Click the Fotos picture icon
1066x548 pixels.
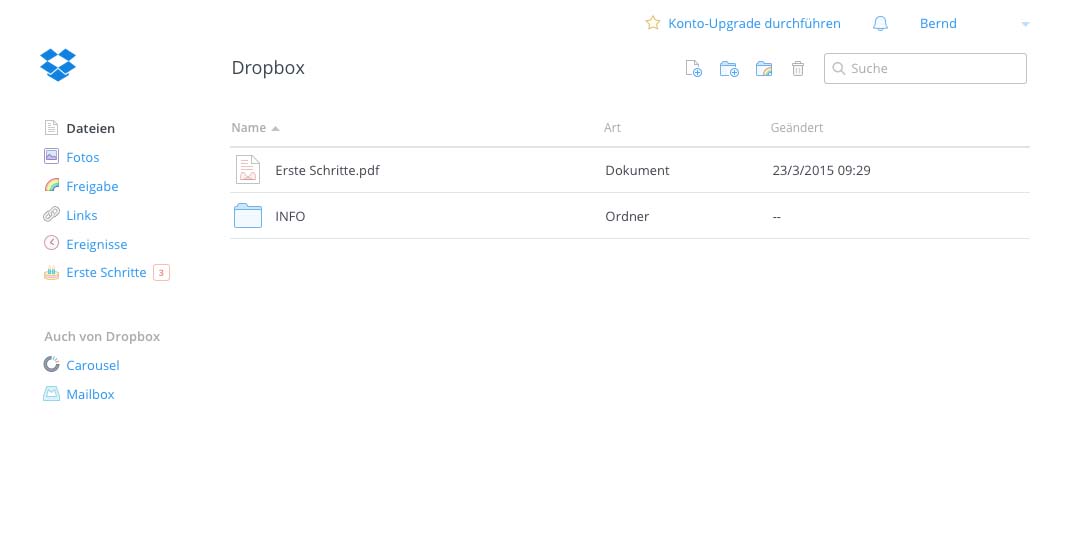tap(51, 156)
